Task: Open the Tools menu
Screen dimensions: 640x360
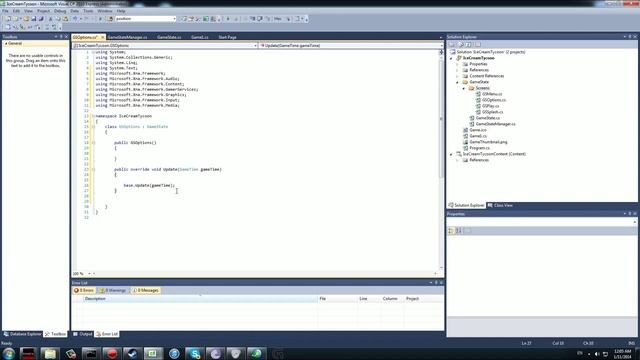Action: 88,11
